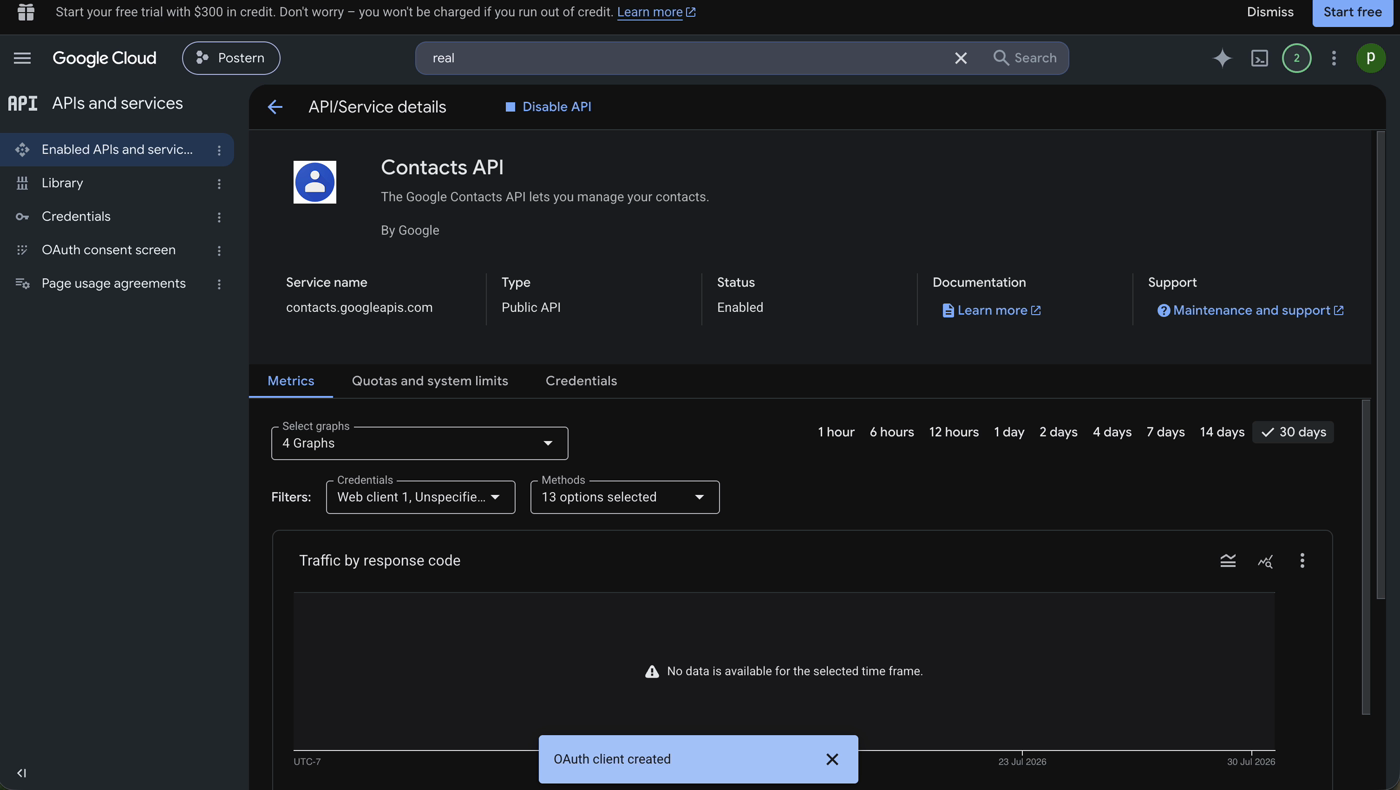Image resolution: width=1400 pixels, height=790 pixels.
Task: Open the main navigation hamburger menu
Action: 22,58
